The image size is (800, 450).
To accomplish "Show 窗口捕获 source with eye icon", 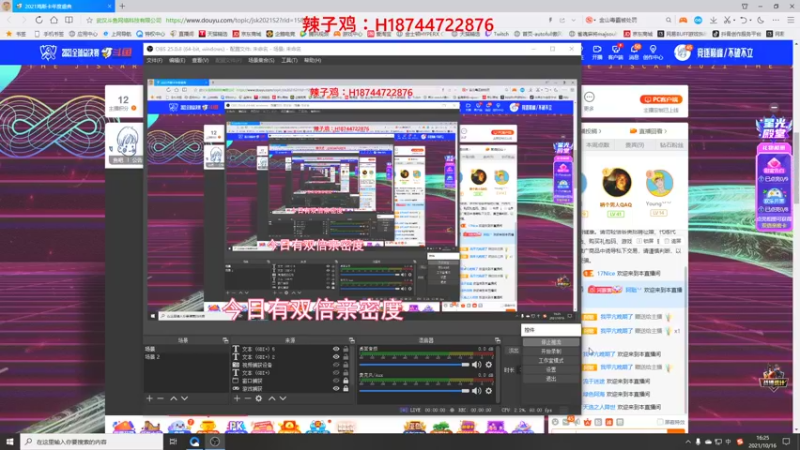I will [336, 381].
